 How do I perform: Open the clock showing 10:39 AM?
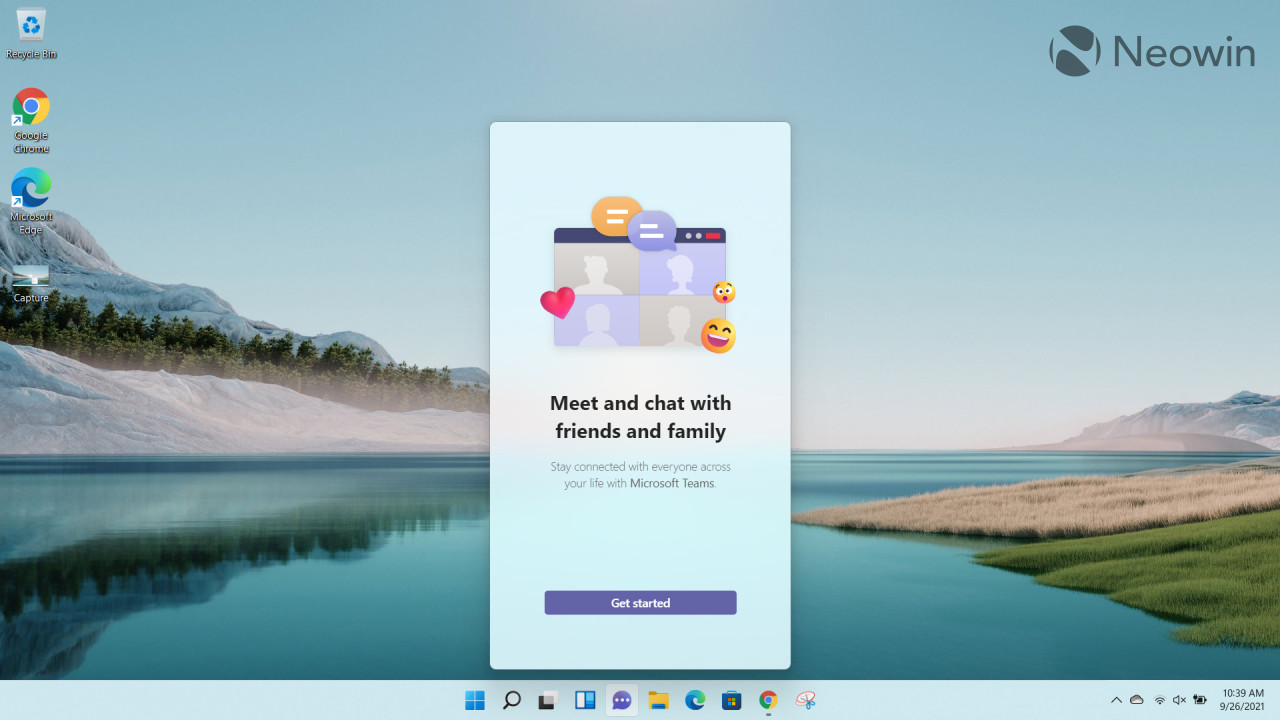pyautogui.click(x=1242, y=700)
